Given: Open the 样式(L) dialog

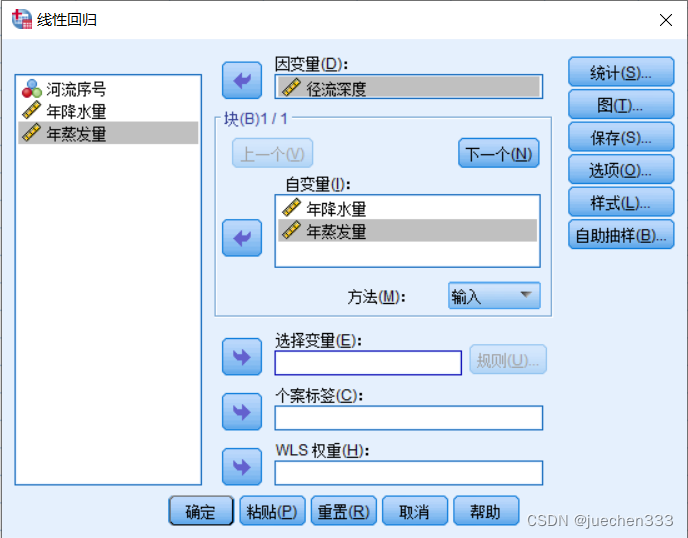Looking at the screenshot, I should click(x=621, y=202).
